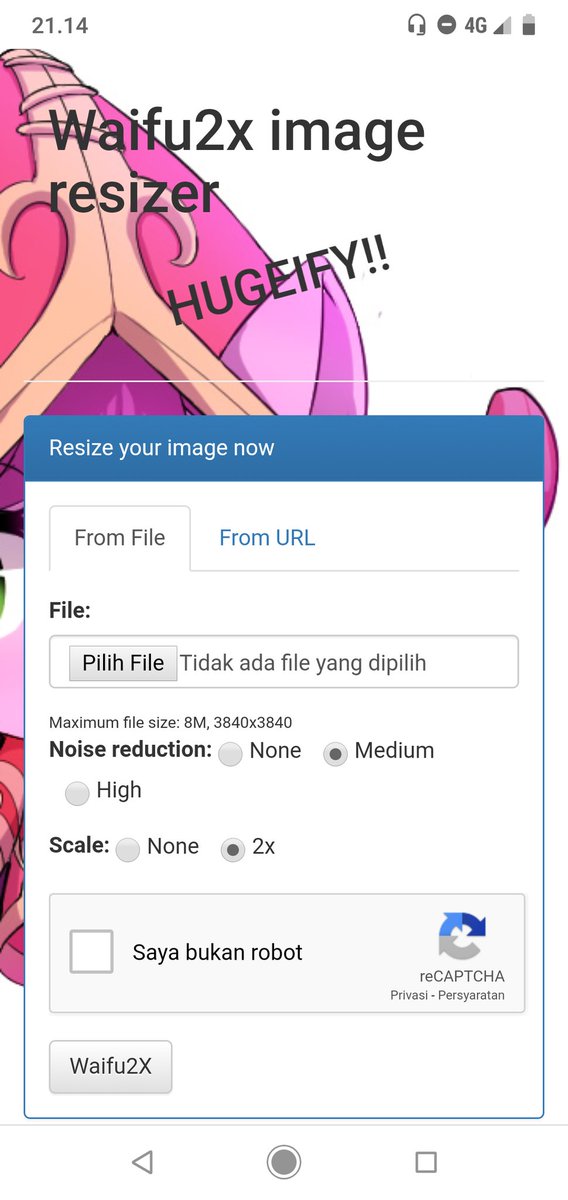The height and width of the screenshot is (1200, 568).
Task: Select Medium noise reduction
Action: 336,754
